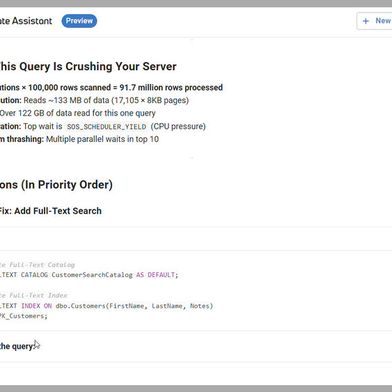Click 'Over 122 GB of data read' line
This screenshot has height=392, width=392.
tap(78, 113)
